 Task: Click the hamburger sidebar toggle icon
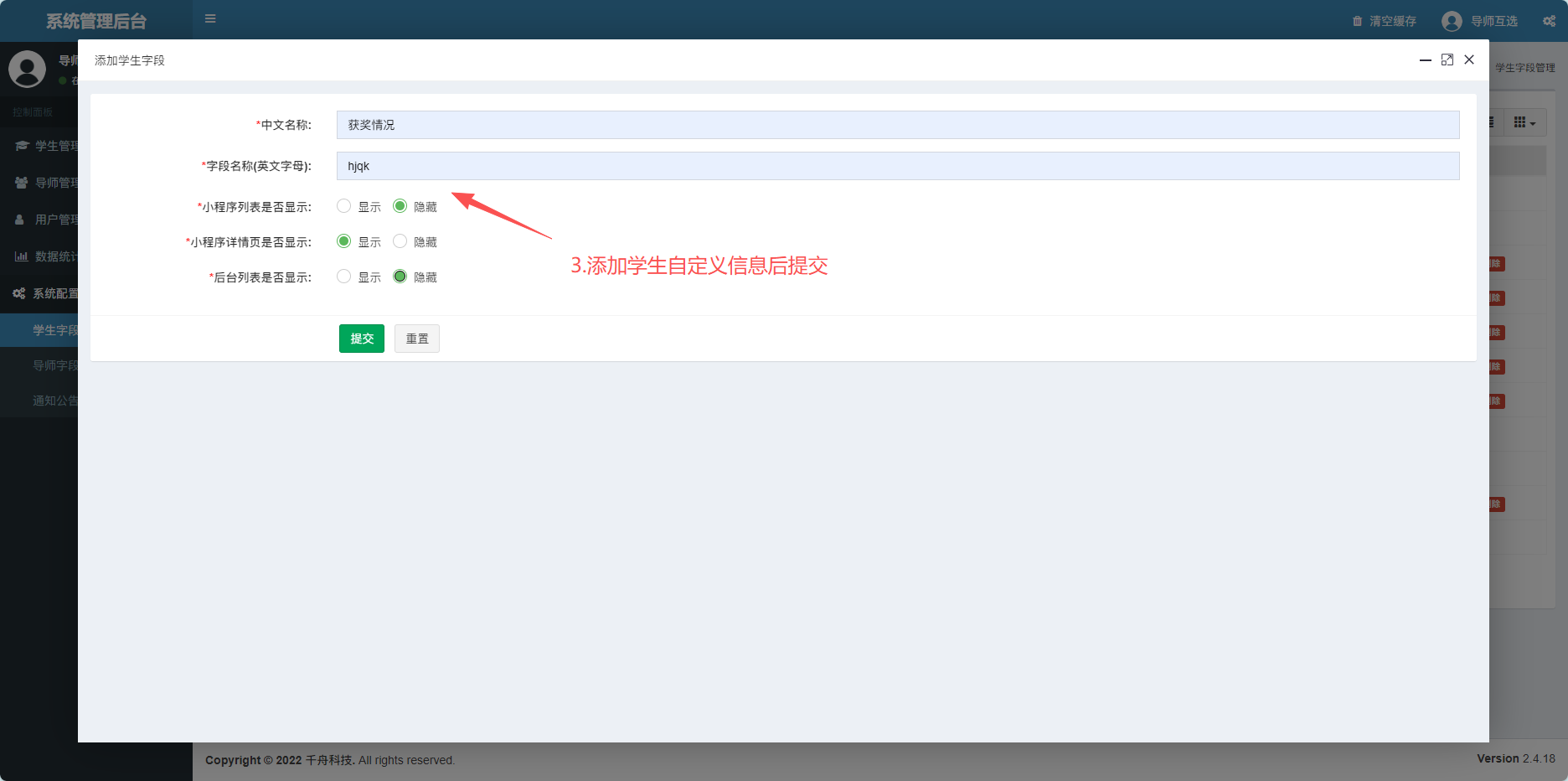(x=210, y=18)
